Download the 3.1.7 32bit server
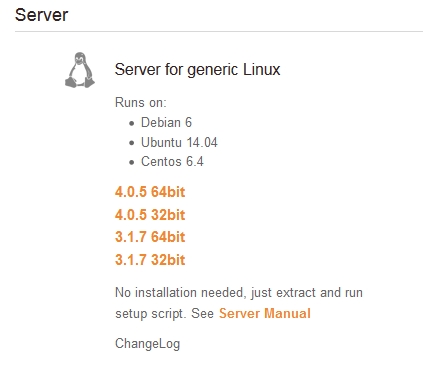This screenshot has height=382, width=423. click(x=150, y=260)
